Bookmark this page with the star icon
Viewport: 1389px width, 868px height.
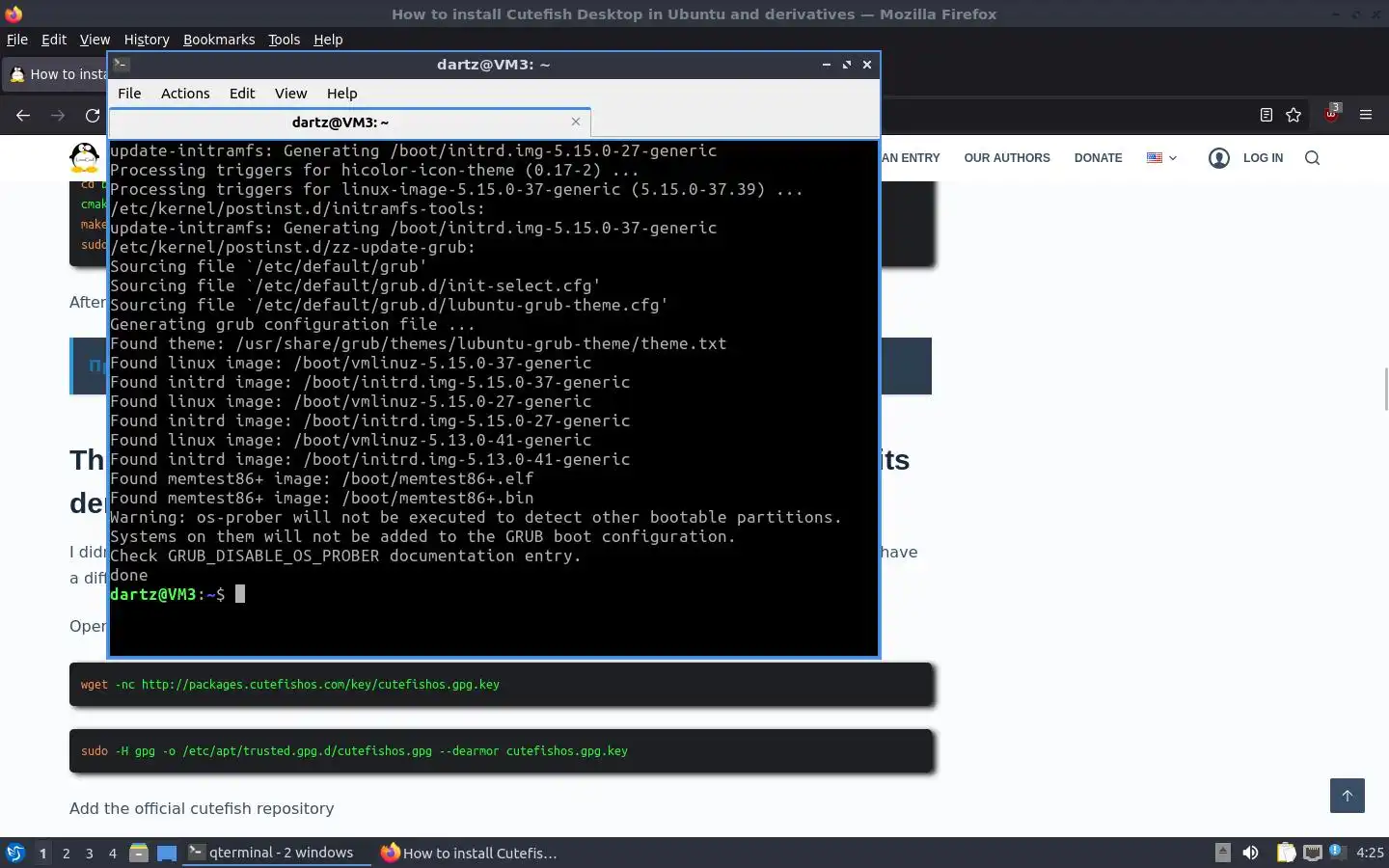point(1294,115)
